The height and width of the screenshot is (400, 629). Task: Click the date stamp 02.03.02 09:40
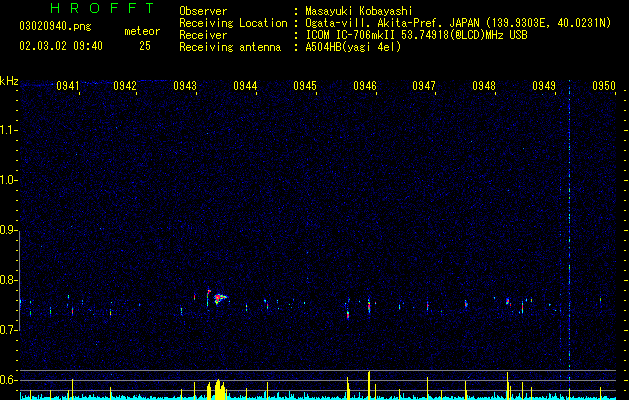(x=61, y=46)
